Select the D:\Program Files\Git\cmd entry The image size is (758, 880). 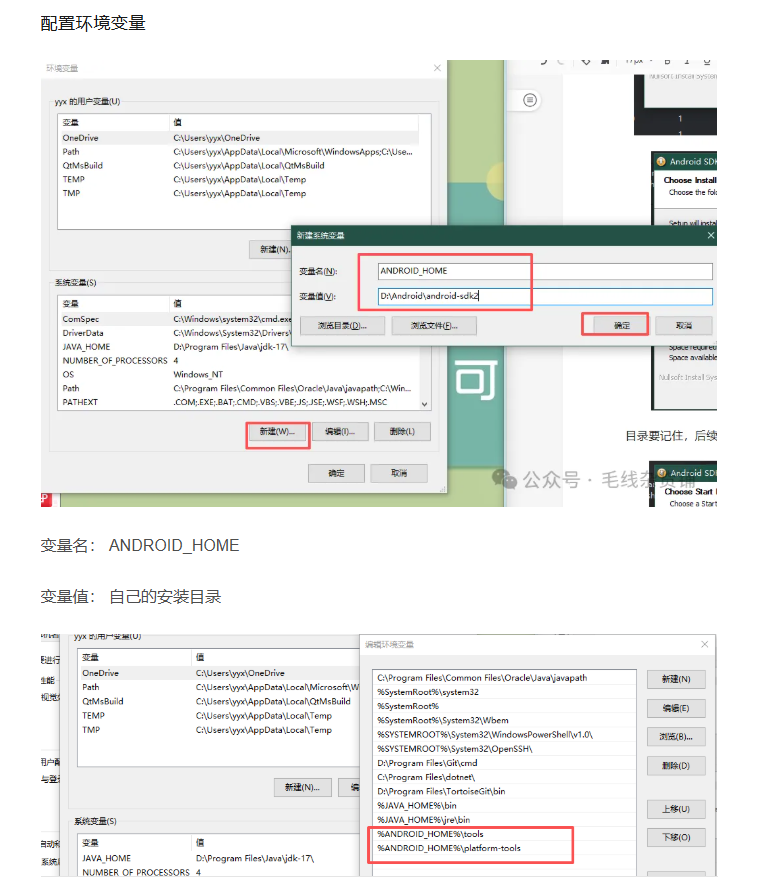pos(504,763)
